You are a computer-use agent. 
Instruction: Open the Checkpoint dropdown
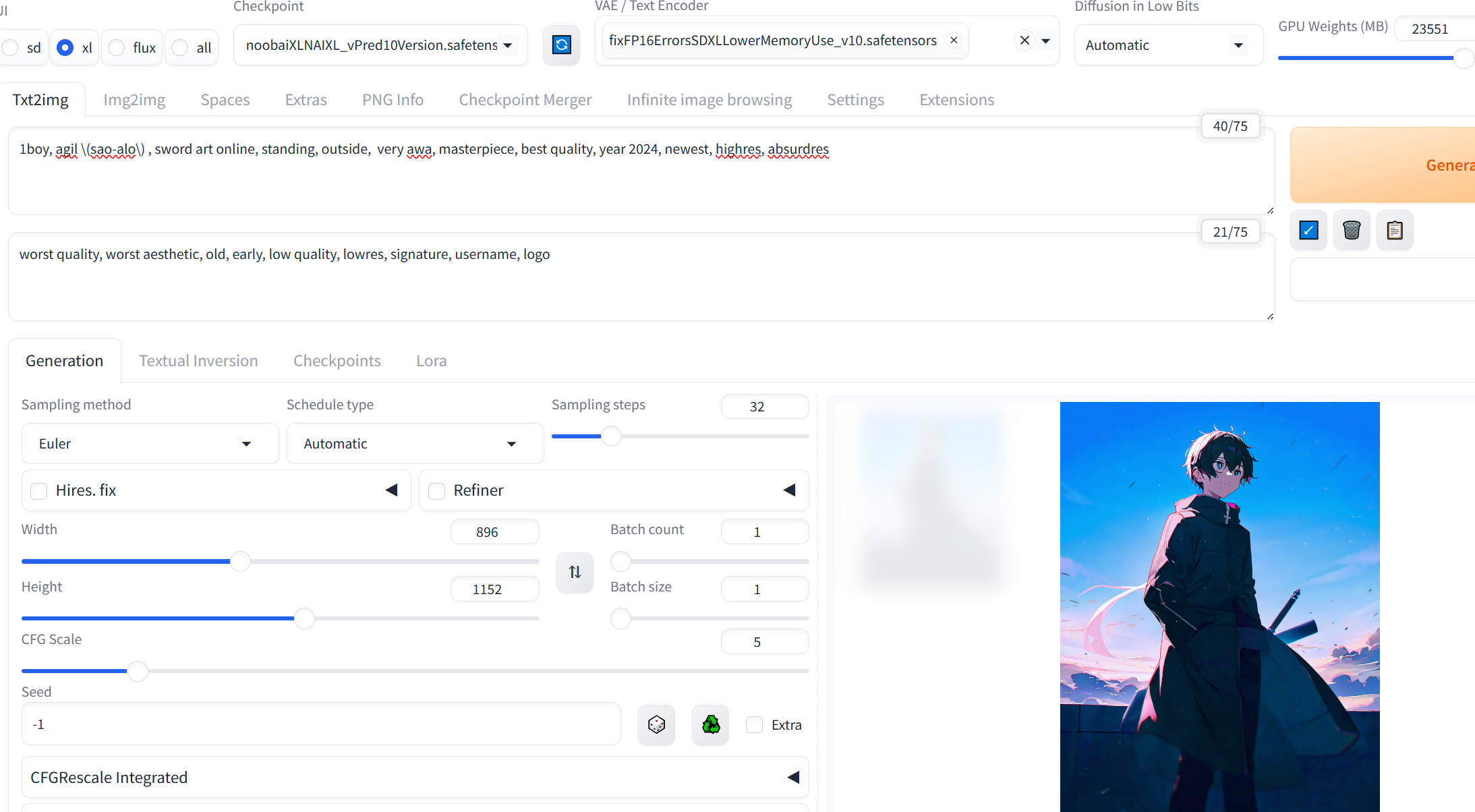380,45
